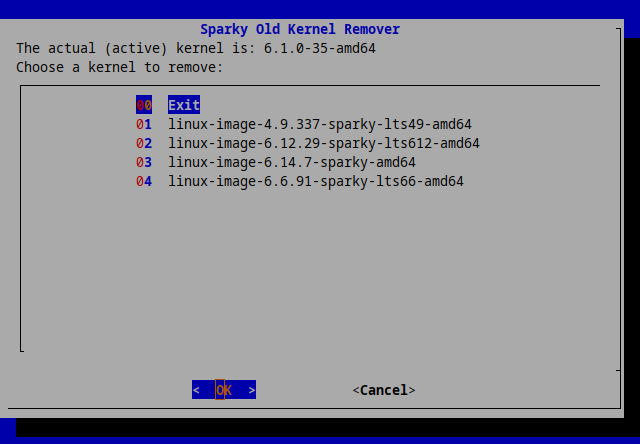Choose linux-image-6.12.29-sparky-lts612-amd64 for removal
Screen dimensions: 640x444
click(x=324, y=143)
